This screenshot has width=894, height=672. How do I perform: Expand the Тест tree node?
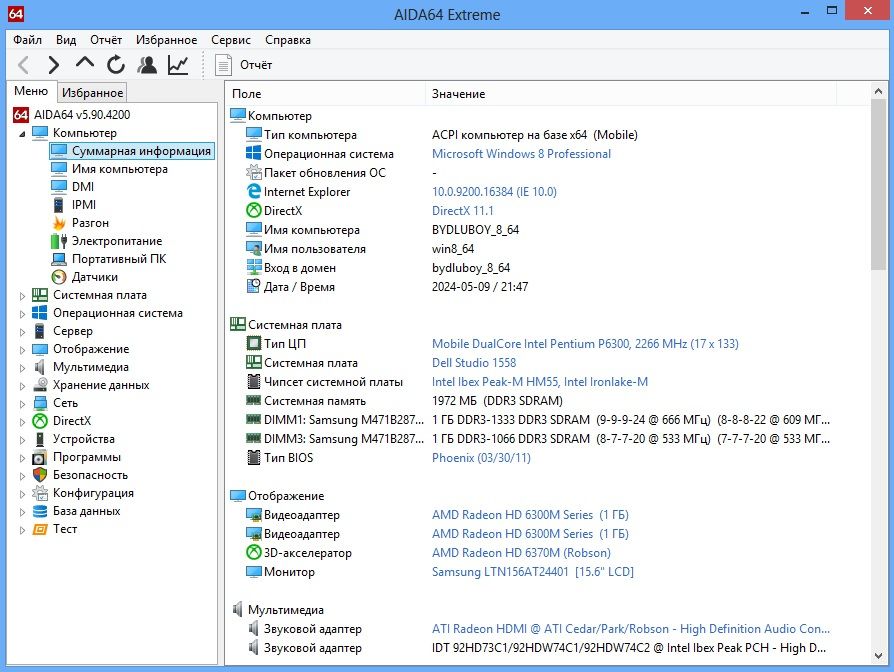tap(22, 530)
